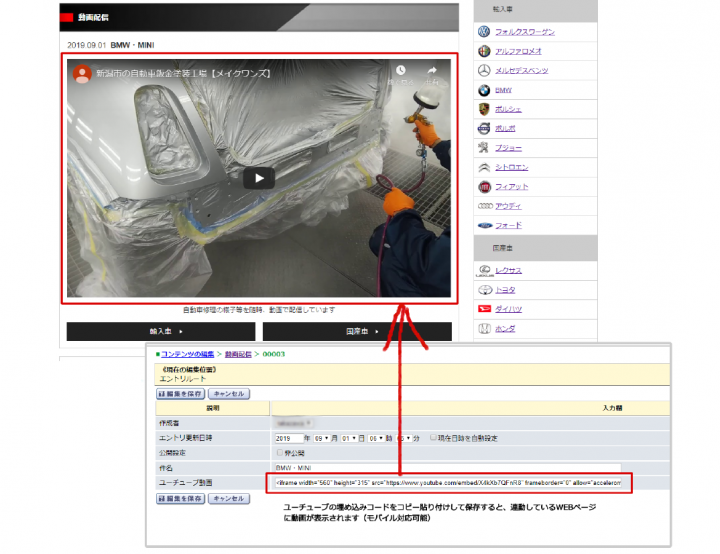Enable 現在日時を自動設定 checkbox
This screenshot has height=554, width=720.
click(433, 437)
